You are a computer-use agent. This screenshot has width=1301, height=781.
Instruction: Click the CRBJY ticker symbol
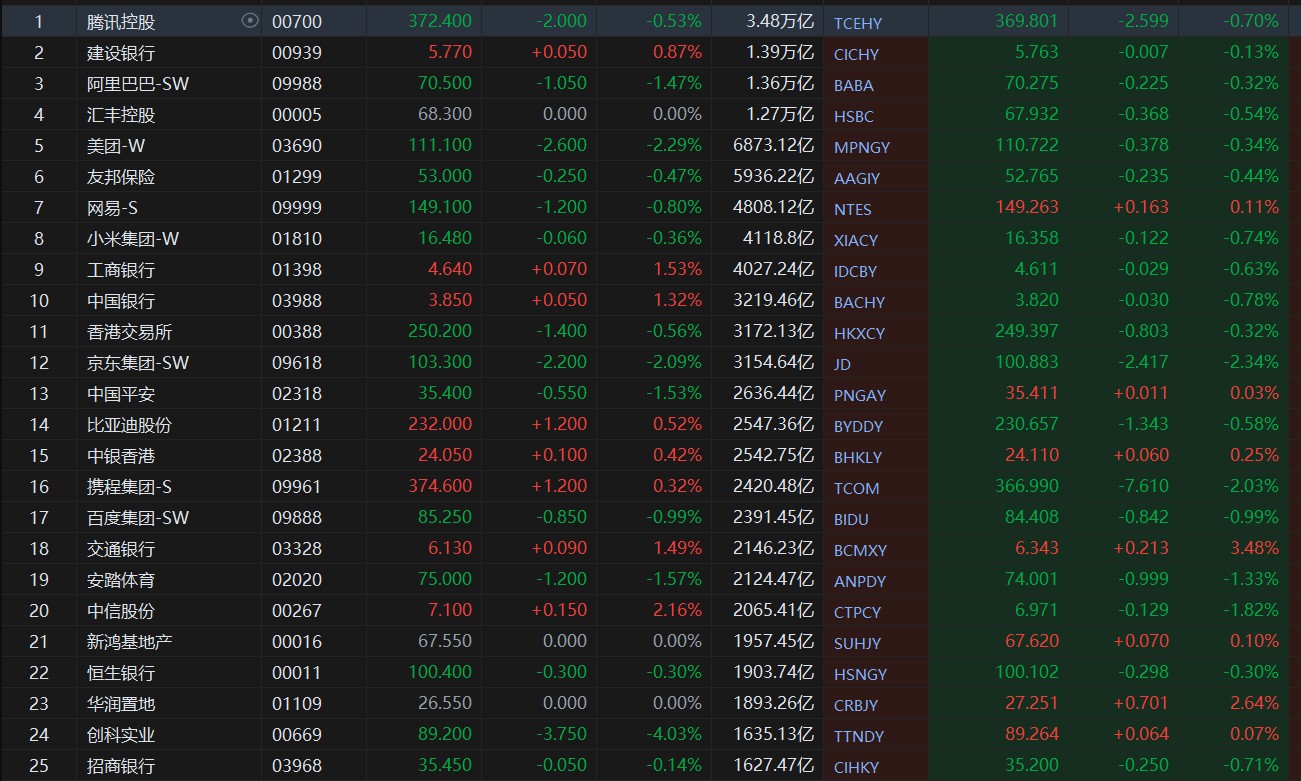856,705
